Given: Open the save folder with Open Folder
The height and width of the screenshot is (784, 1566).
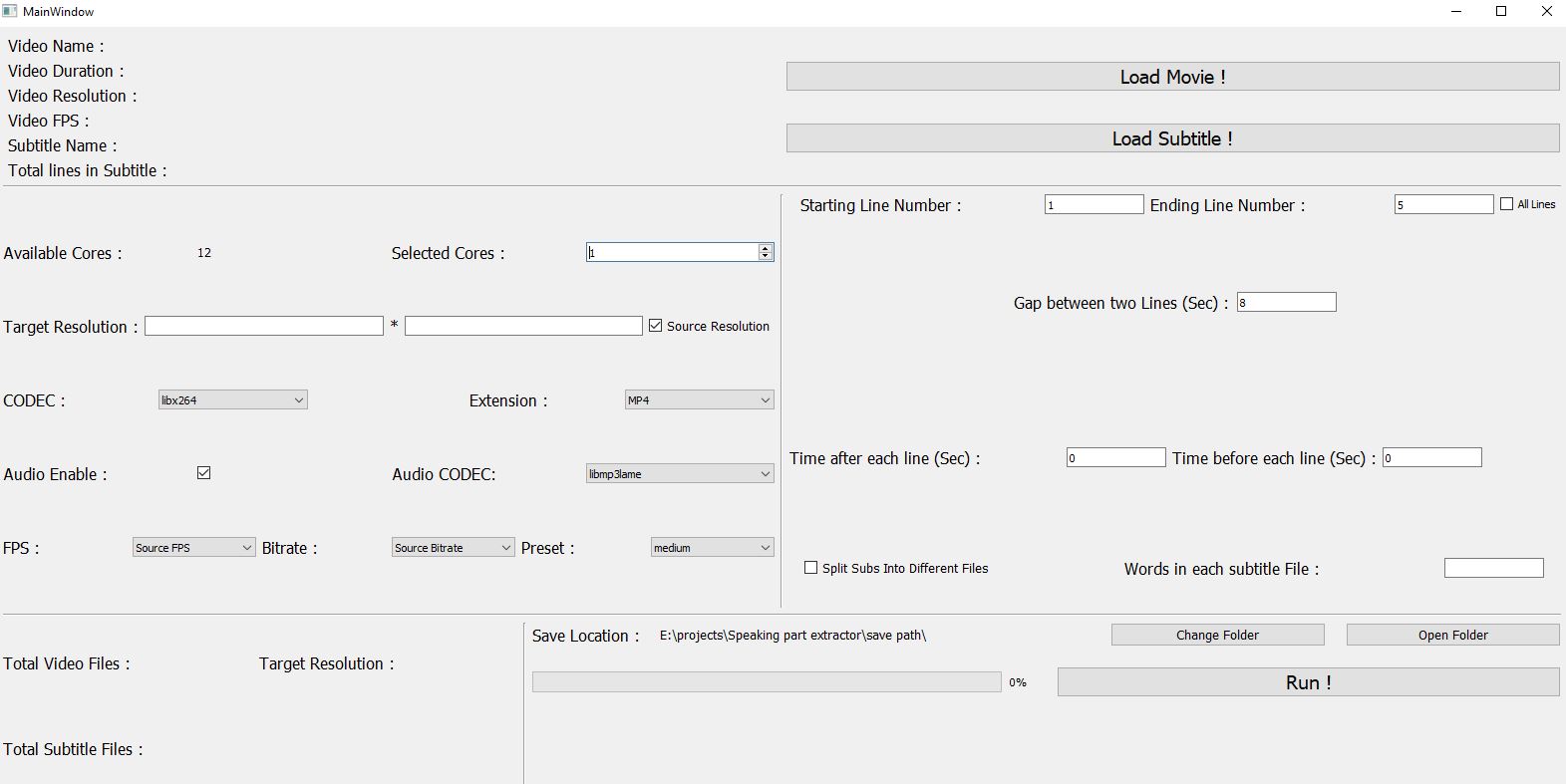Looking at the screenshot, I should [x=1452, y=635].
